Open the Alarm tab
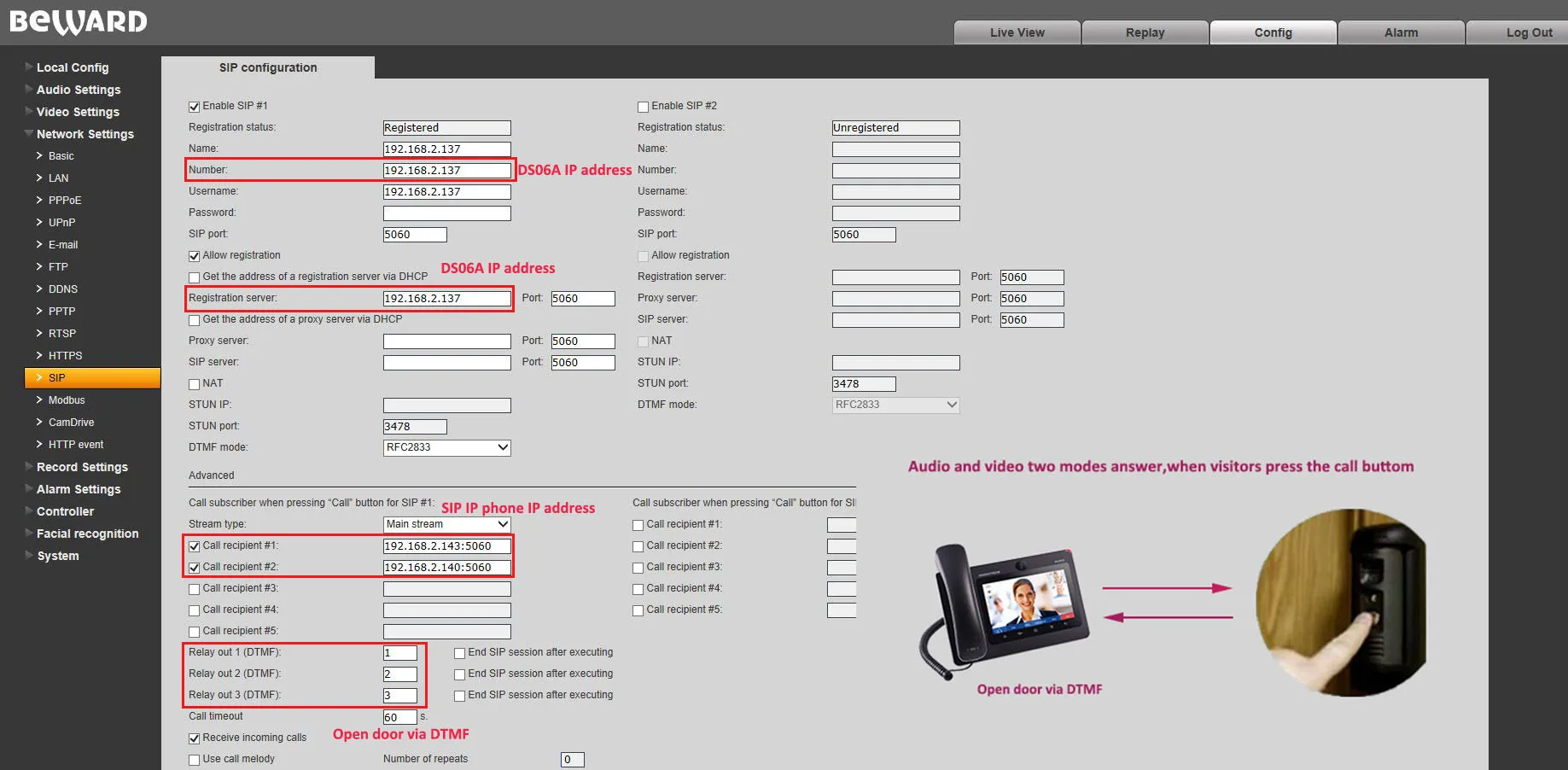The width and height of the screenshot is (1568, 770). coord(1401,32)
